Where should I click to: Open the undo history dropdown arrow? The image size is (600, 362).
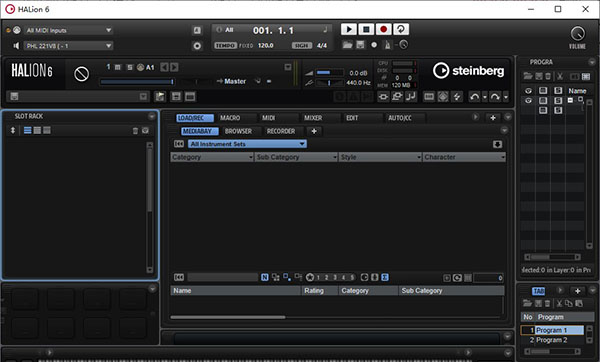click(485, 97)
